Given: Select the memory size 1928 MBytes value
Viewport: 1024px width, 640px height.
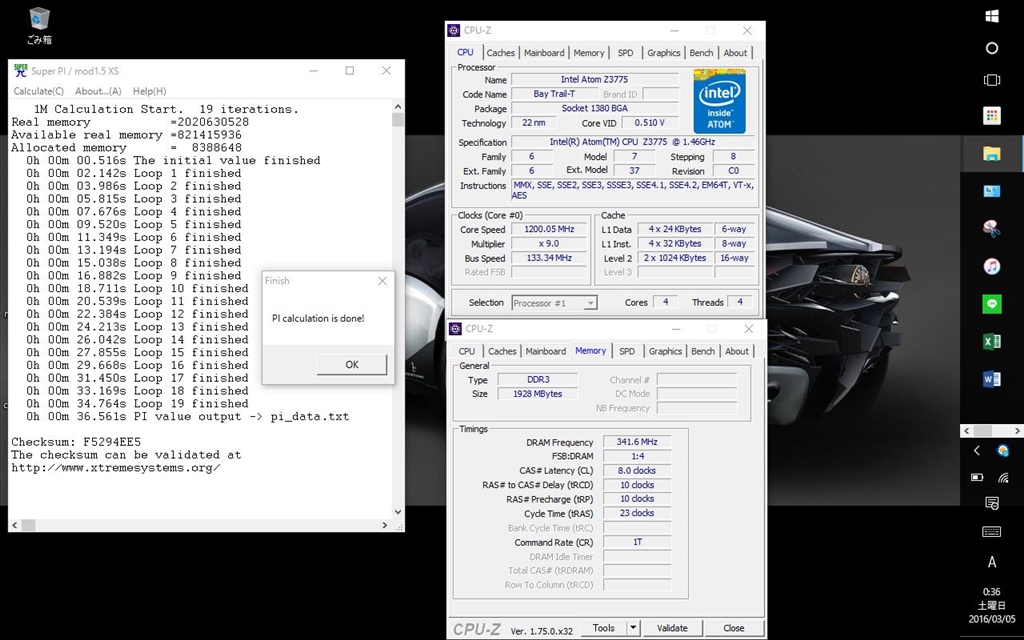Looking at the screenshot, I should pyautogui.click(x=537, y=394).
